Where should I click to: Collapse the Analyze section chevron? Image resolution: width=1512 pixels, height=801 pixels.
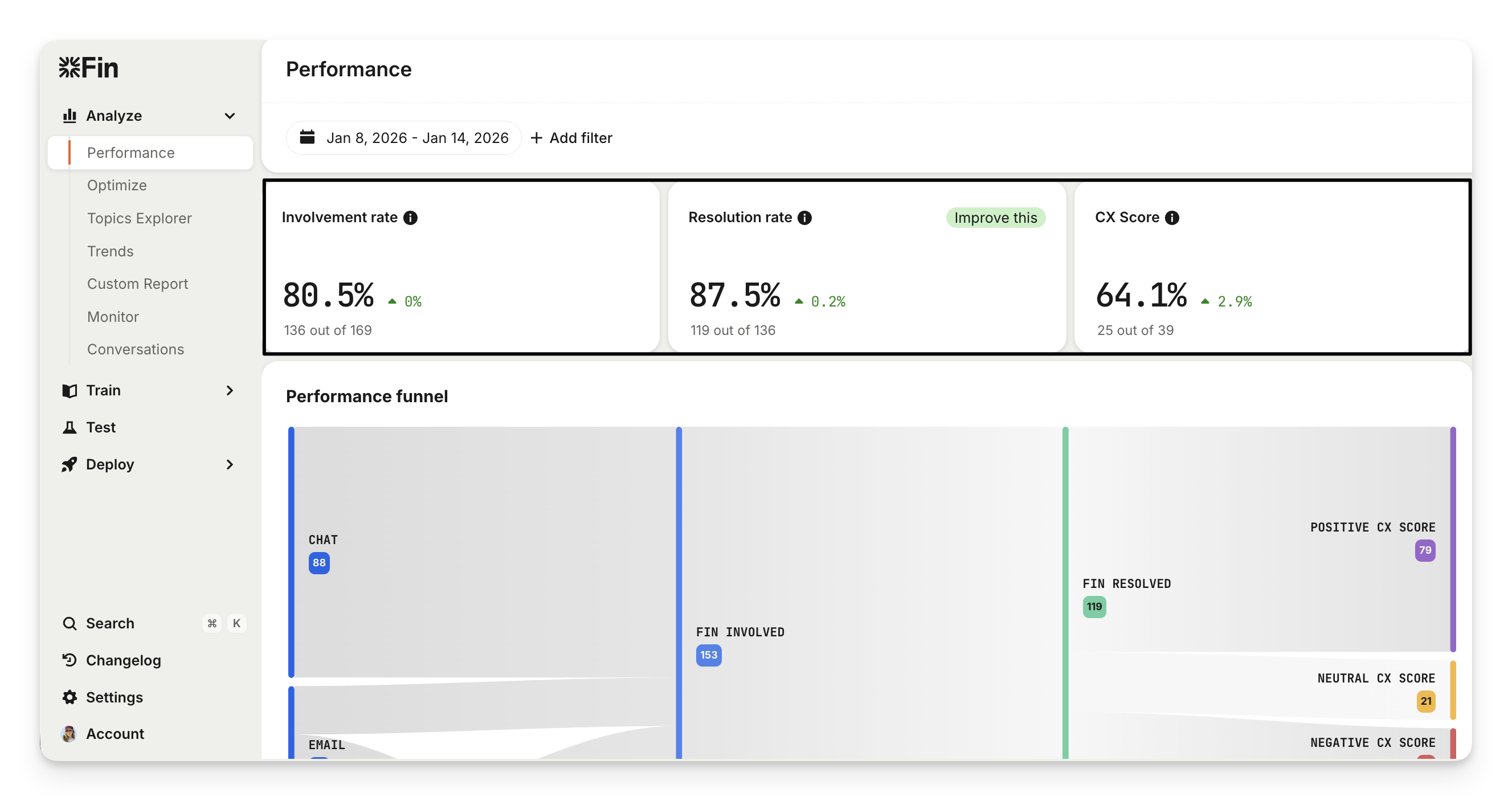pyautogui.click(x=230, y=116)
